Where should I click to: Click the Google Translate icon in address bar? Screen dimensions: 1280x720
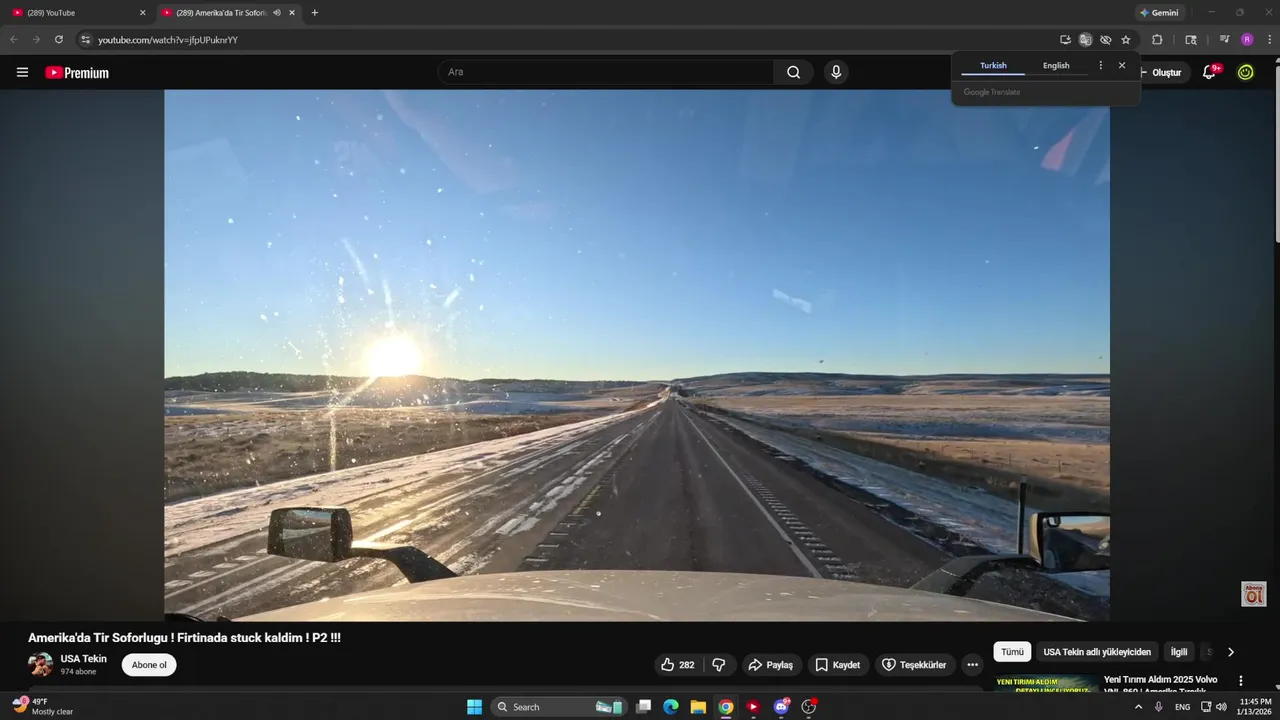coord(1085,40)
